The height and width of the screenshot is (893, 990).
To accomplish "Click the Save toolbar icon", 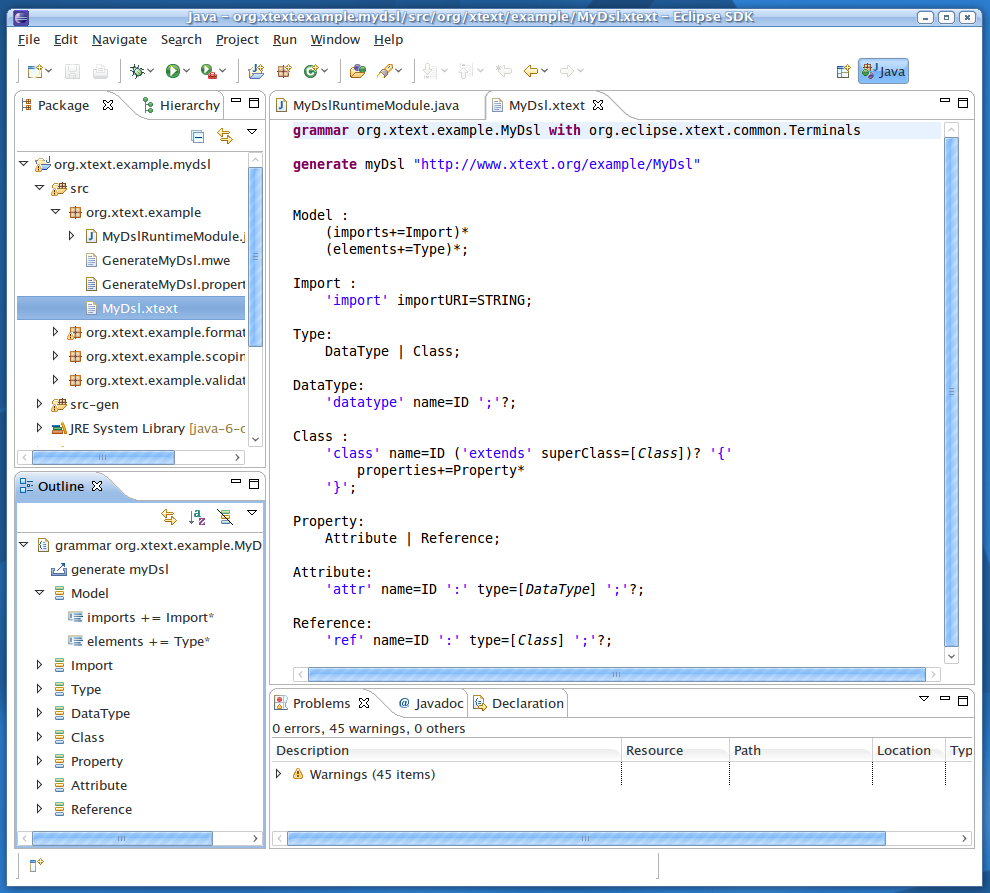I will coord(73,71).
